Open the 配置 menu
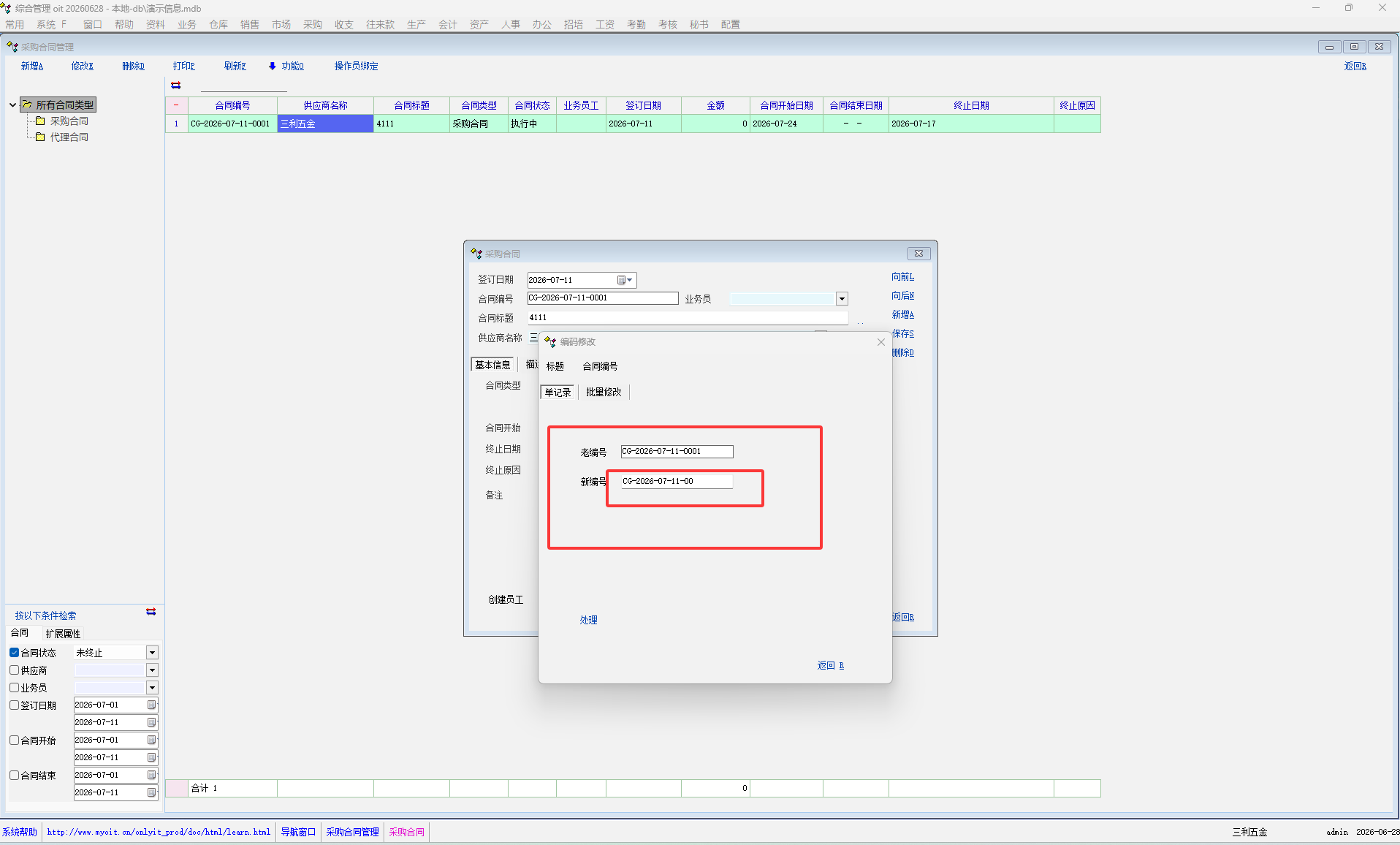The width and height of the screenshot is (1400, 845). point(731,24)
